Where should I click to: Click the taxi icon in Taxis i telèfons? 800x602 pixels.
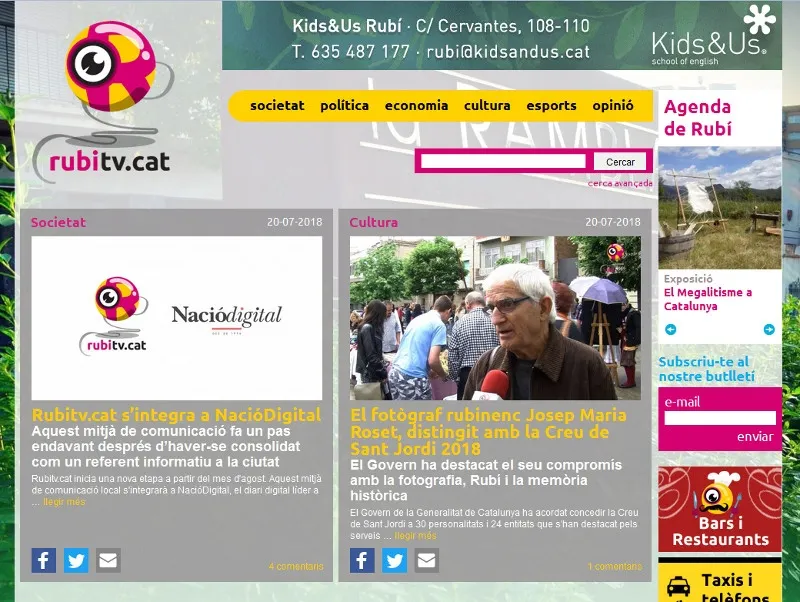(x=678, y=587)
